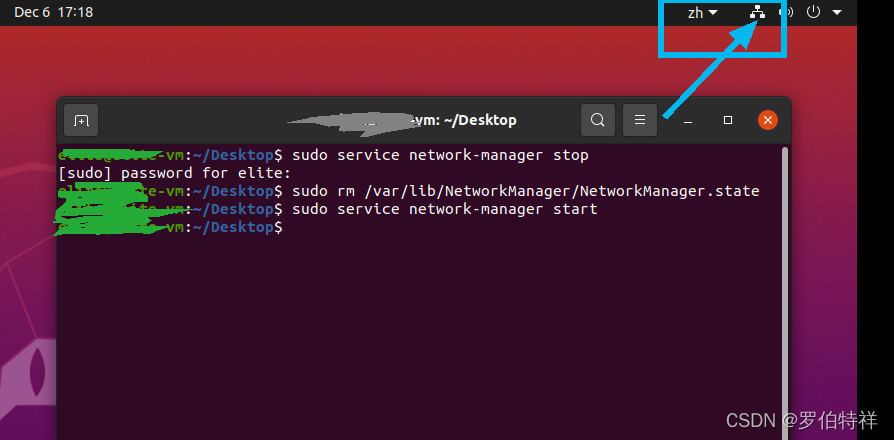Click the sudo password prompt line
894x440 pixels.
(175, 173)
